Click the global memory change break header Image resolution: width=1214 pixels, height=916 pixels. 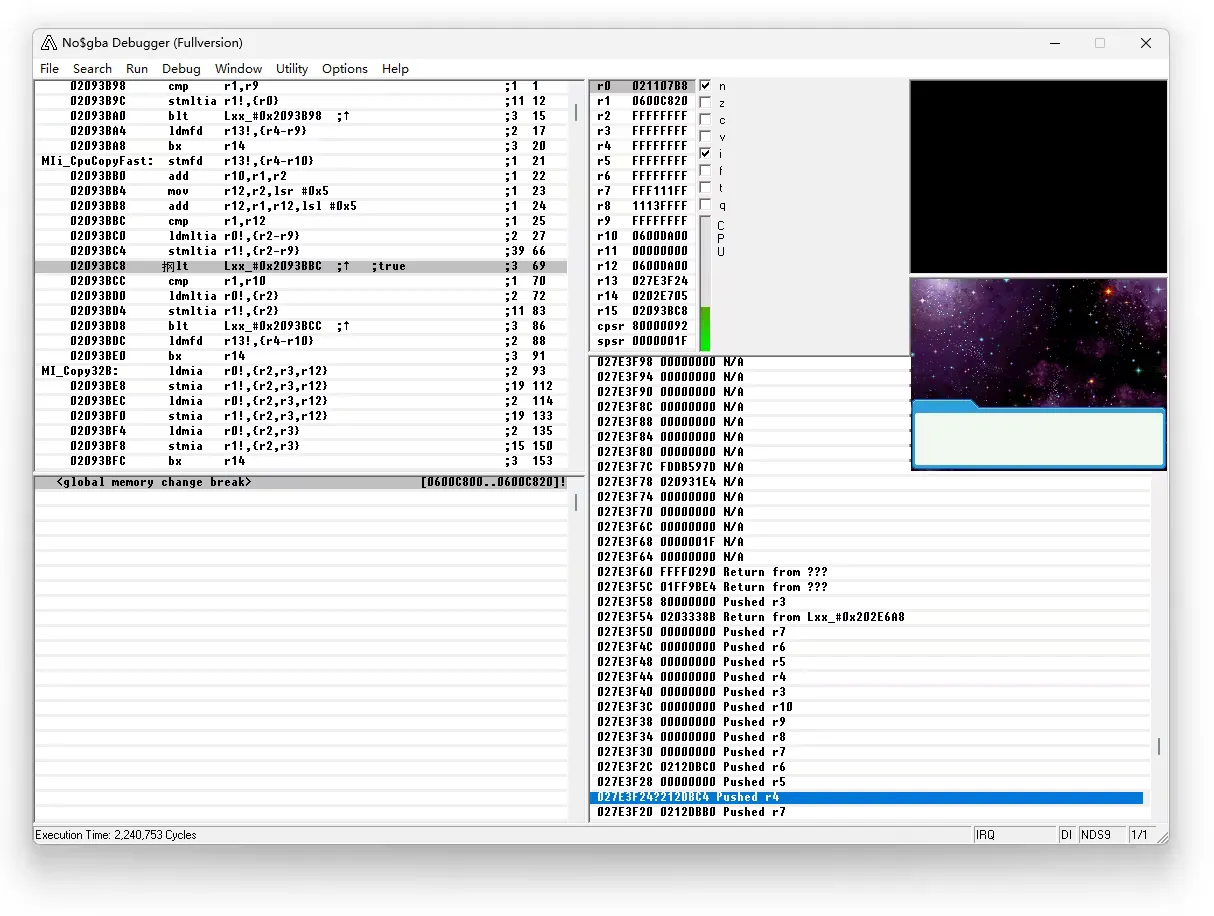300,482
